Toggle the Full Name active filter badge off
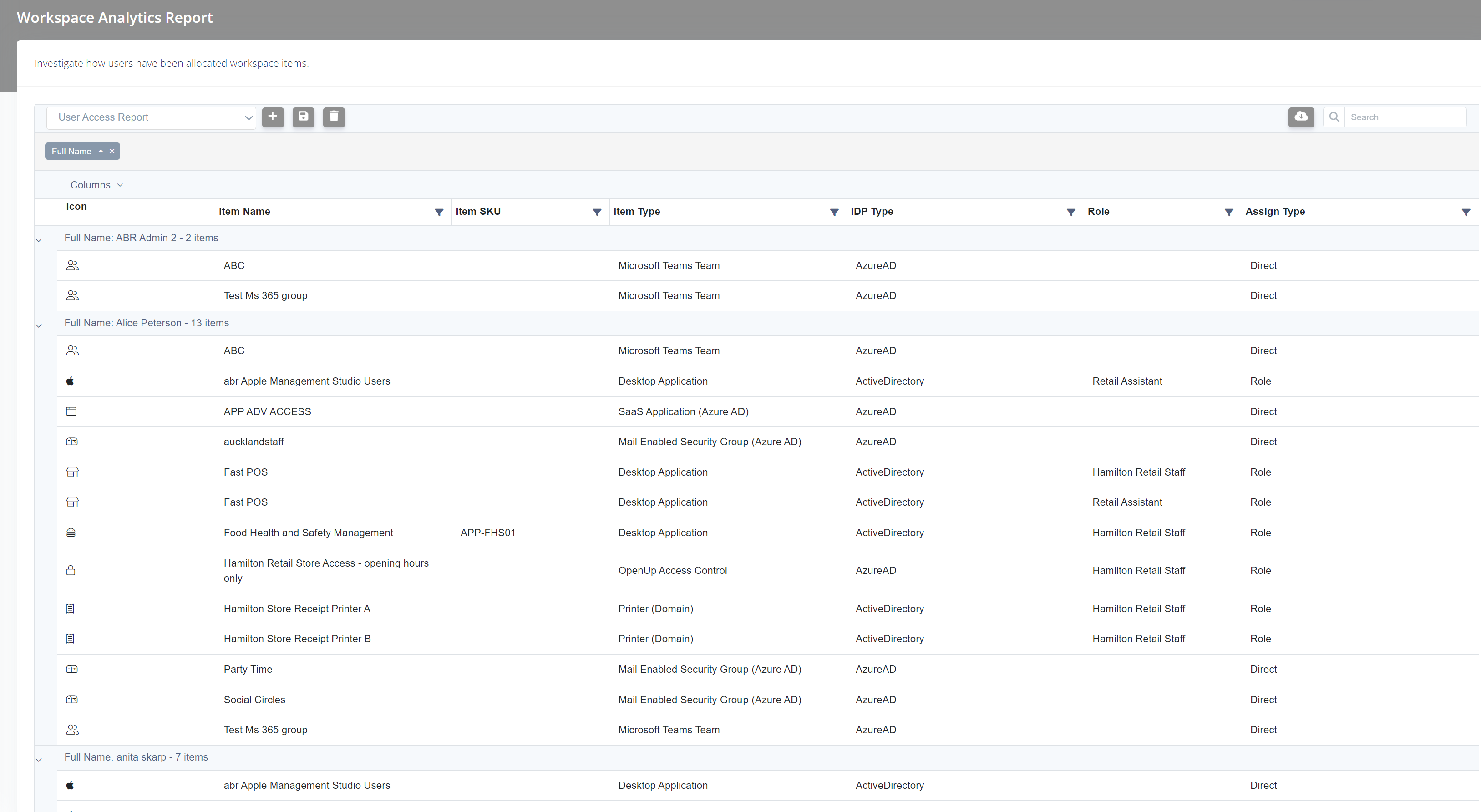This screenshot has height=812, width=1481. [112, 151]
